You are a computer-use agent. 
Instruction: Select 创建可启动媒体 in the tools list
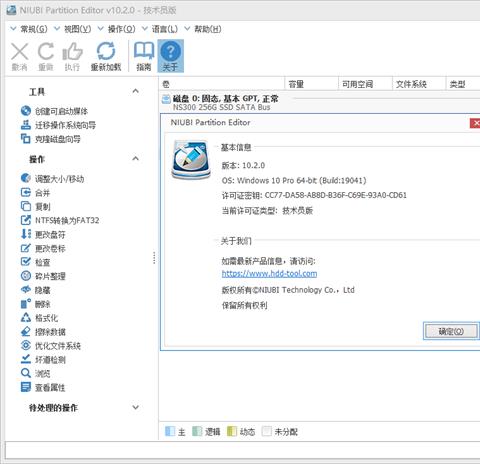tap(54, 111)
